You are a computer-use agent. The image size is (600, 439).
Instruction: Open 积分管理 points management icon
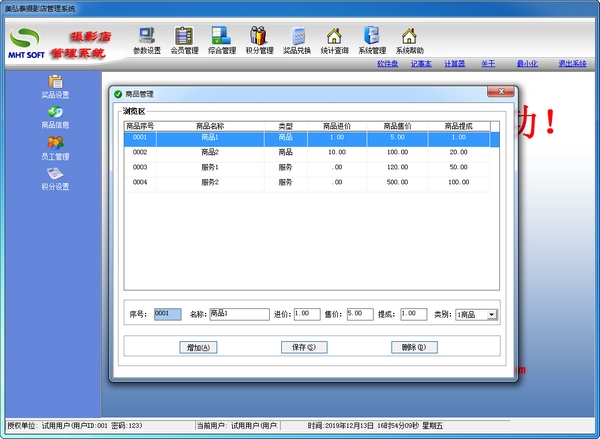pos(258,40)
